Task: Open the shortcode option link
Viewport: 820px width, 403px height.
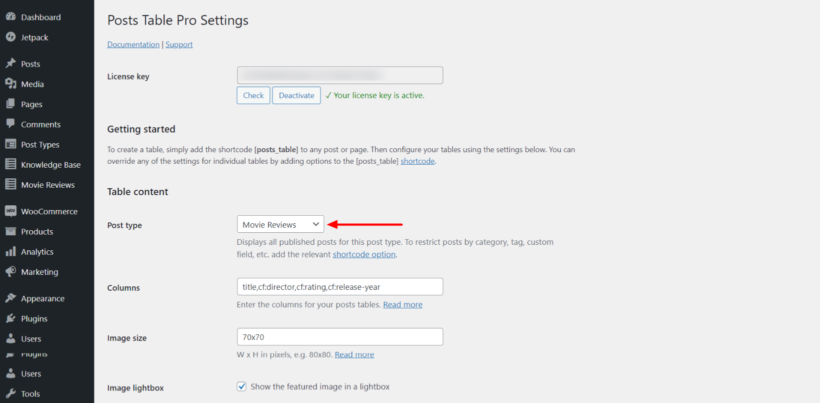Action: coord(365,255)
